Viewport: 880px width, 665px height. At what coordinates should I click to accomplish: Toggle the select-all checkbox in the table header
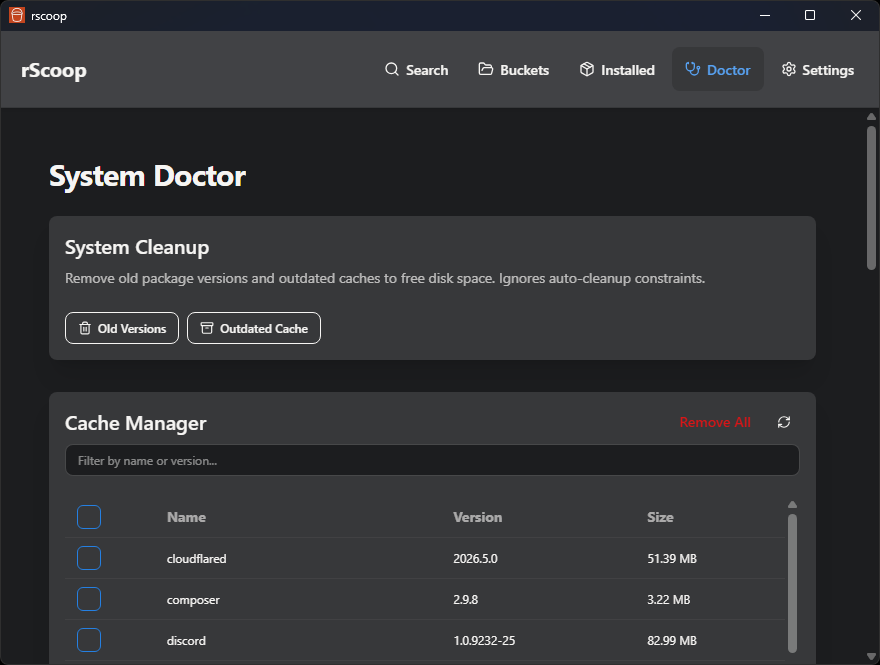click(89, 517)
